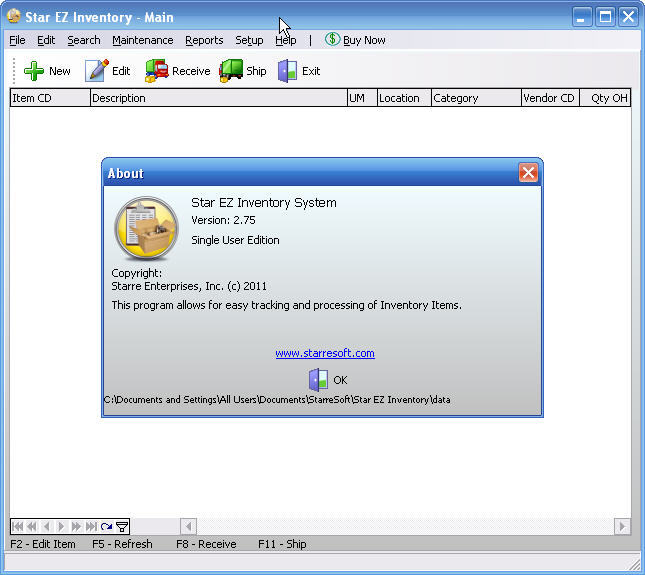Click the F8 - Receive shortcut label
645x575 pixels.
click(206, 544)
